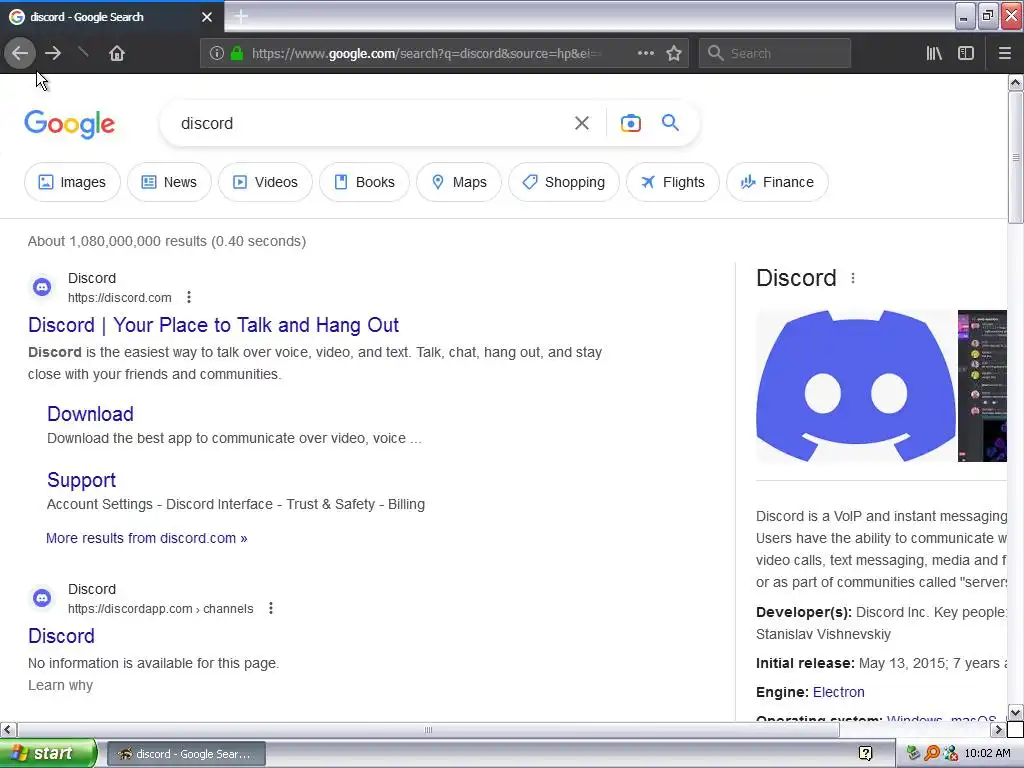Image resolution: width=1024 pixels, height=768 pixels.
Task: Click the horizontal scrollbar left arrow
Action: click(8, 729)
